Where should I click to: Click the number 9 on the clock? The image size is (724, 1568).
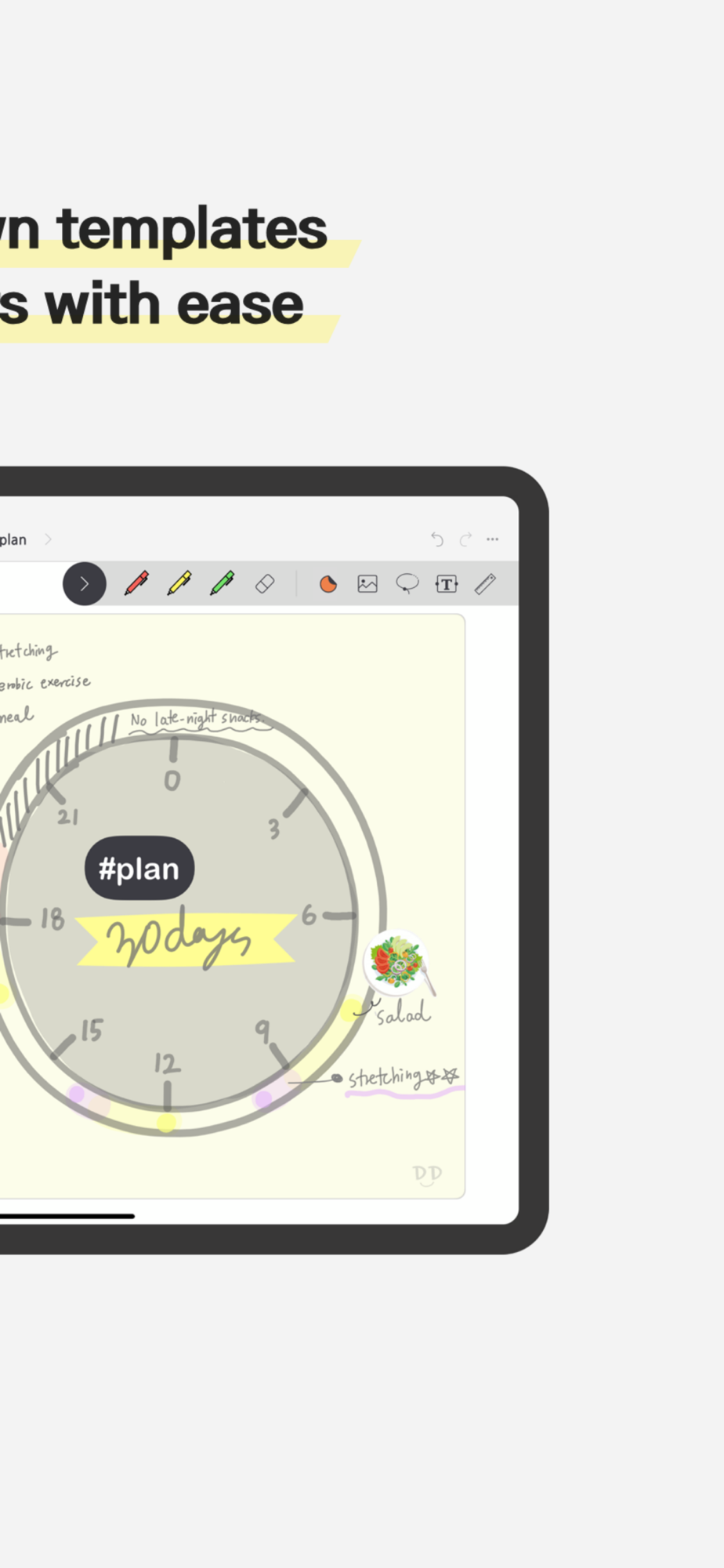262,1031
